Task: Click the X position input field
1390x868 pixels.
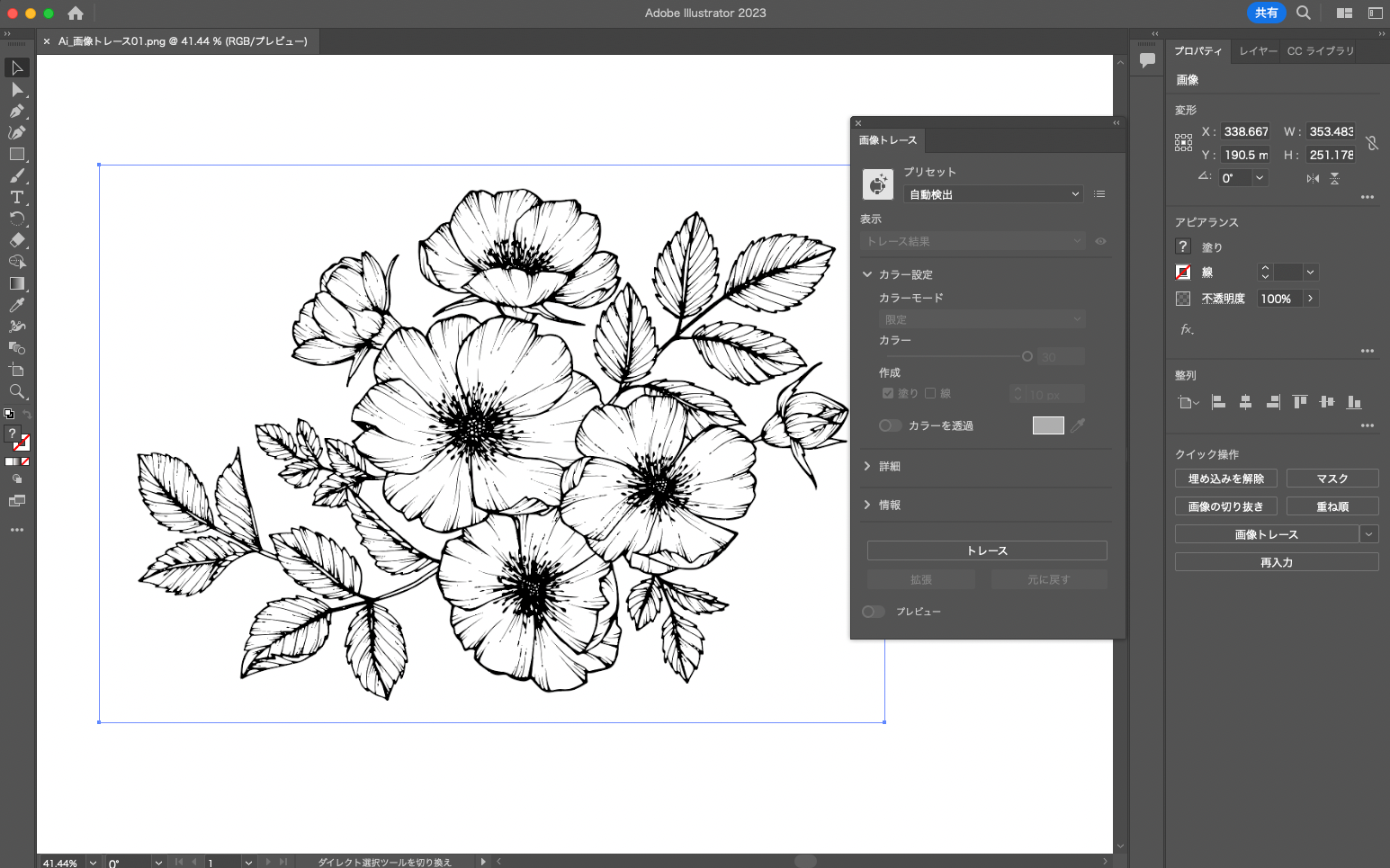Action: [1245, 131]
